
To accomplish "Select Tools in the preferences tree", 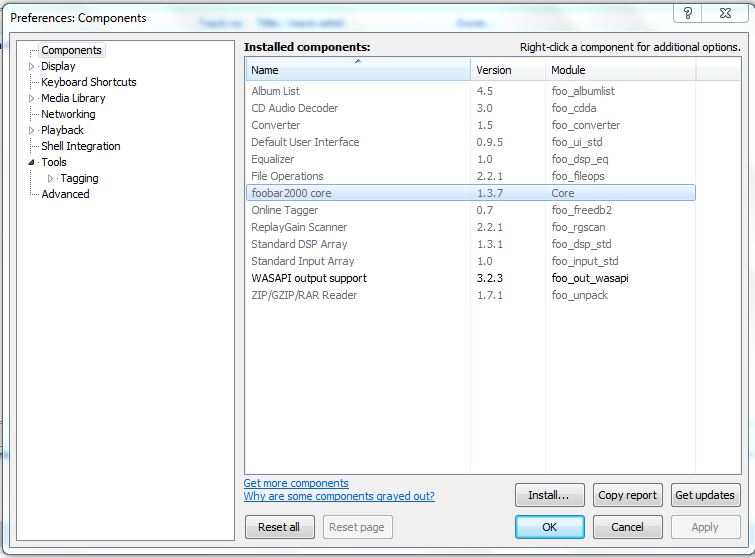I will [x=54, y=162].
